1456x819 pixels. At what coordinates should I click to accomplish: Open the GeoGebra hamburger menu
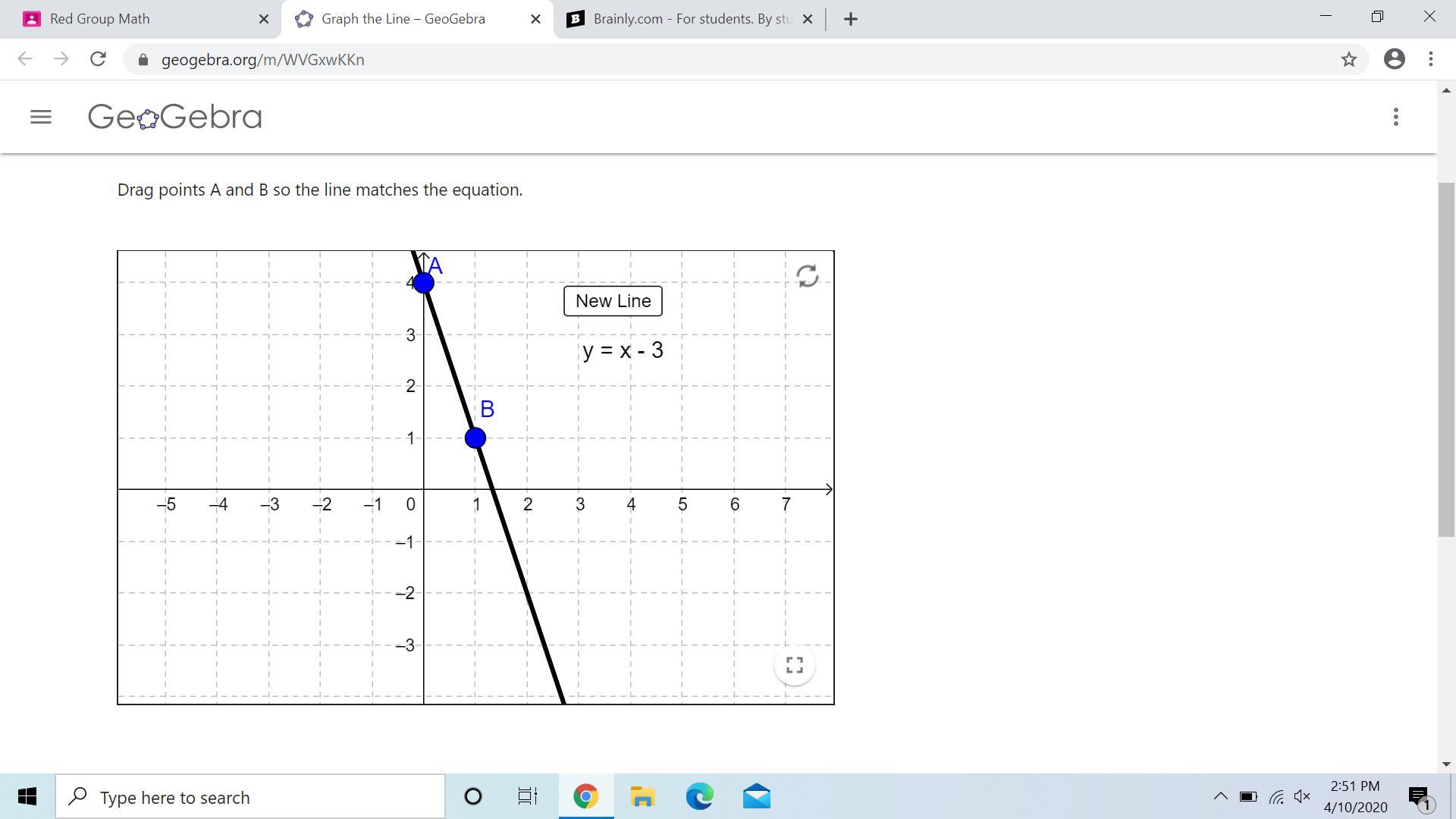point(41,117)
